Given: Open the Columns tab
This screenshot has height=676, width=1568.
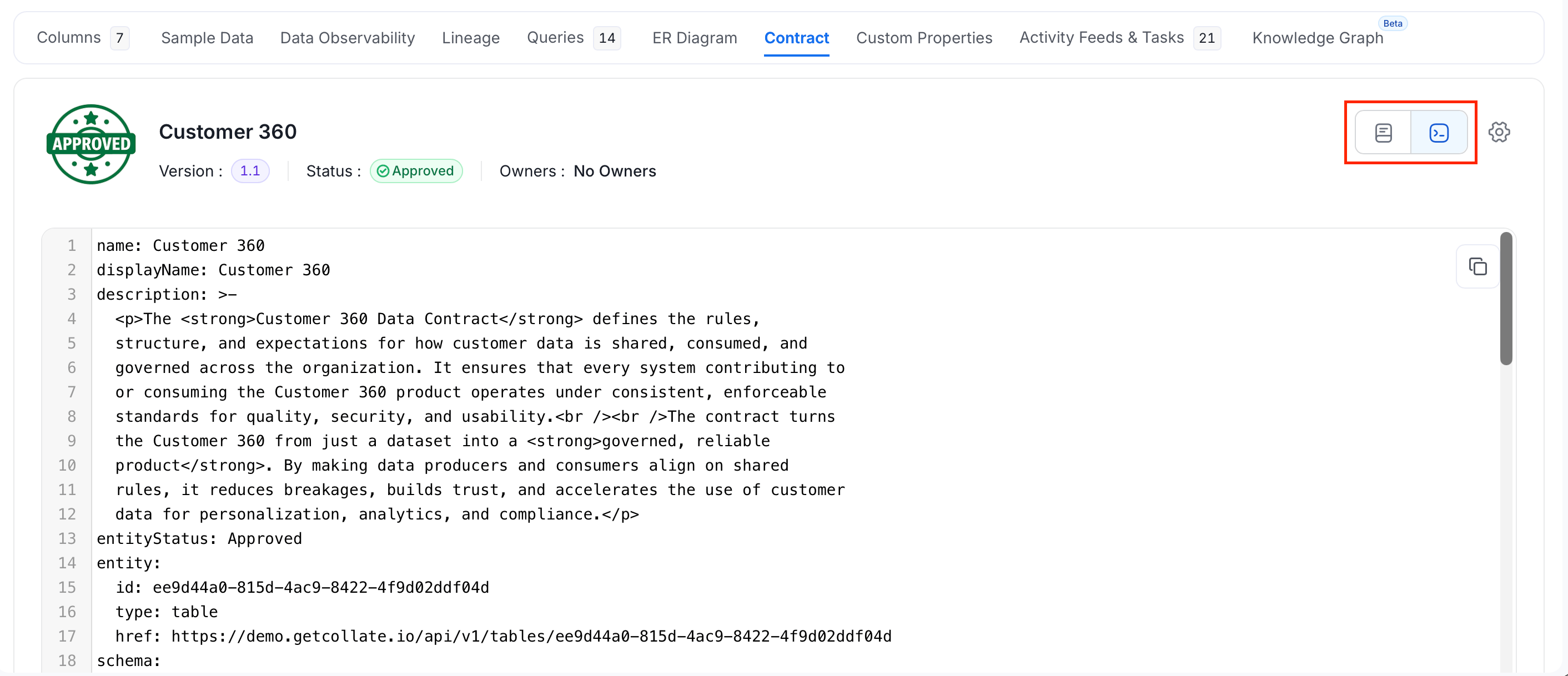Looking at the screenshot, I should pyautogui.click(x=83, y=38).
